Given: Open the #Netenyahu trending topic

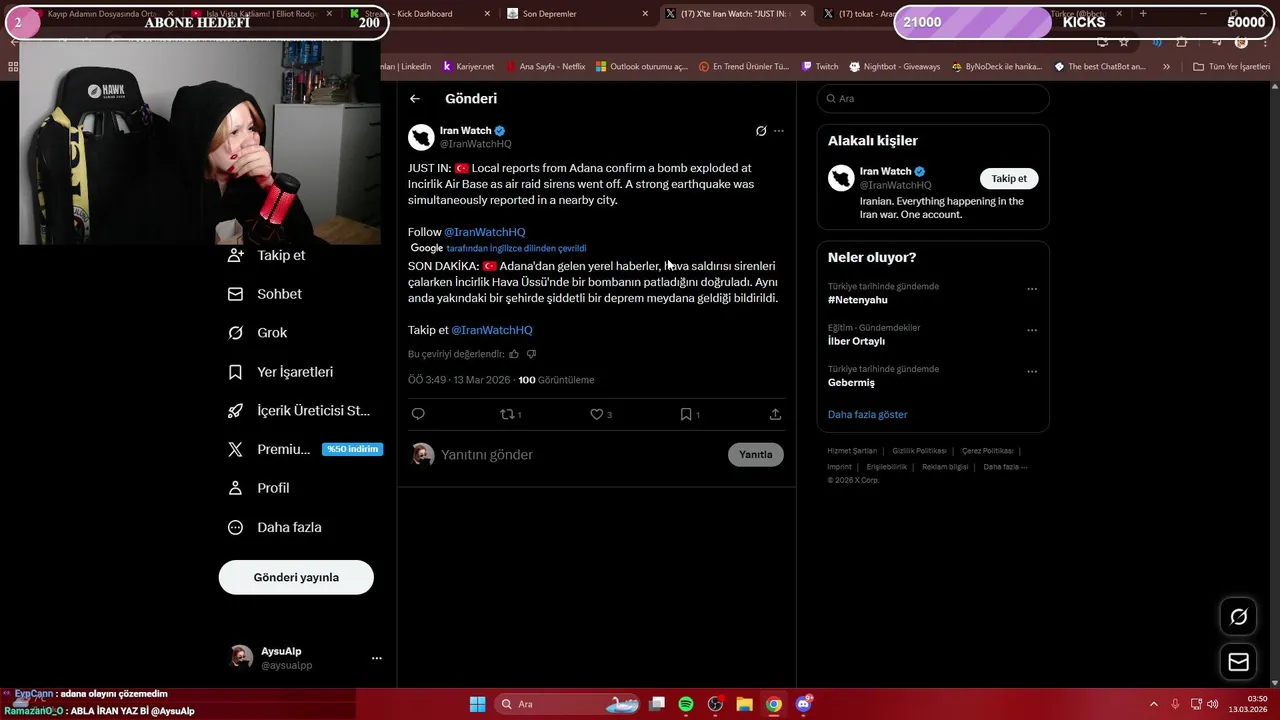Looking at the screenshot, I should point(858,300).
